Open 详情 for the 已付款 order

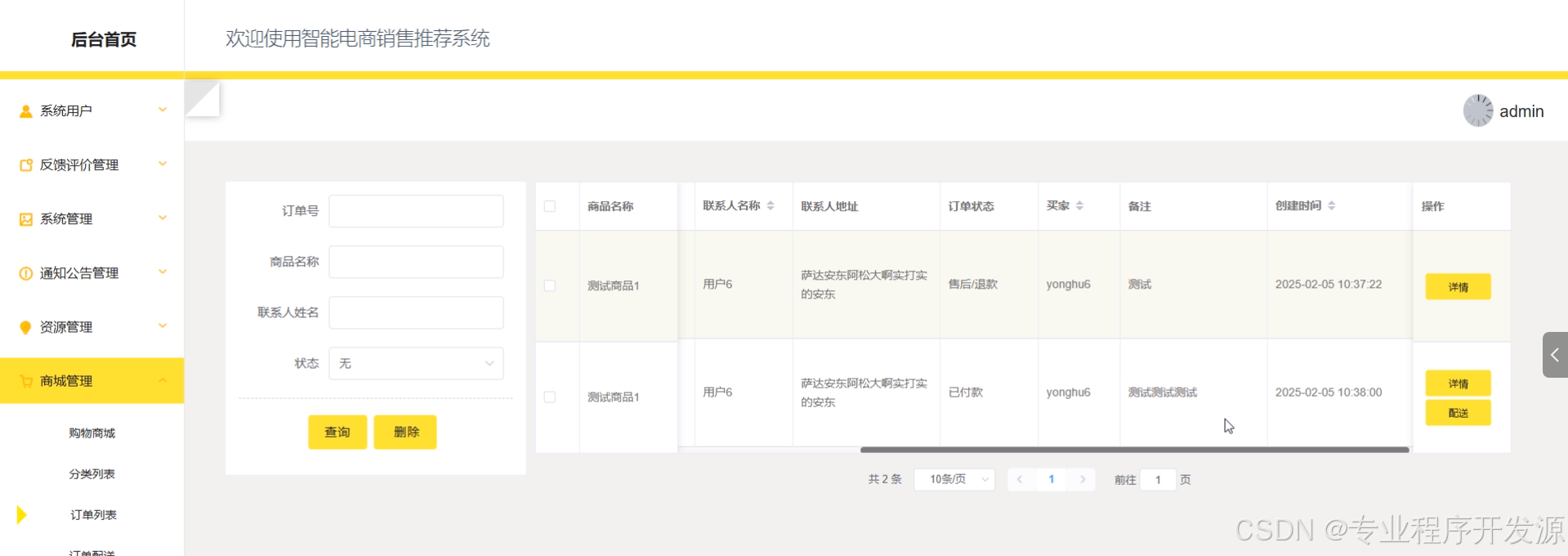pyautogui.click(x=1459, y=383)
